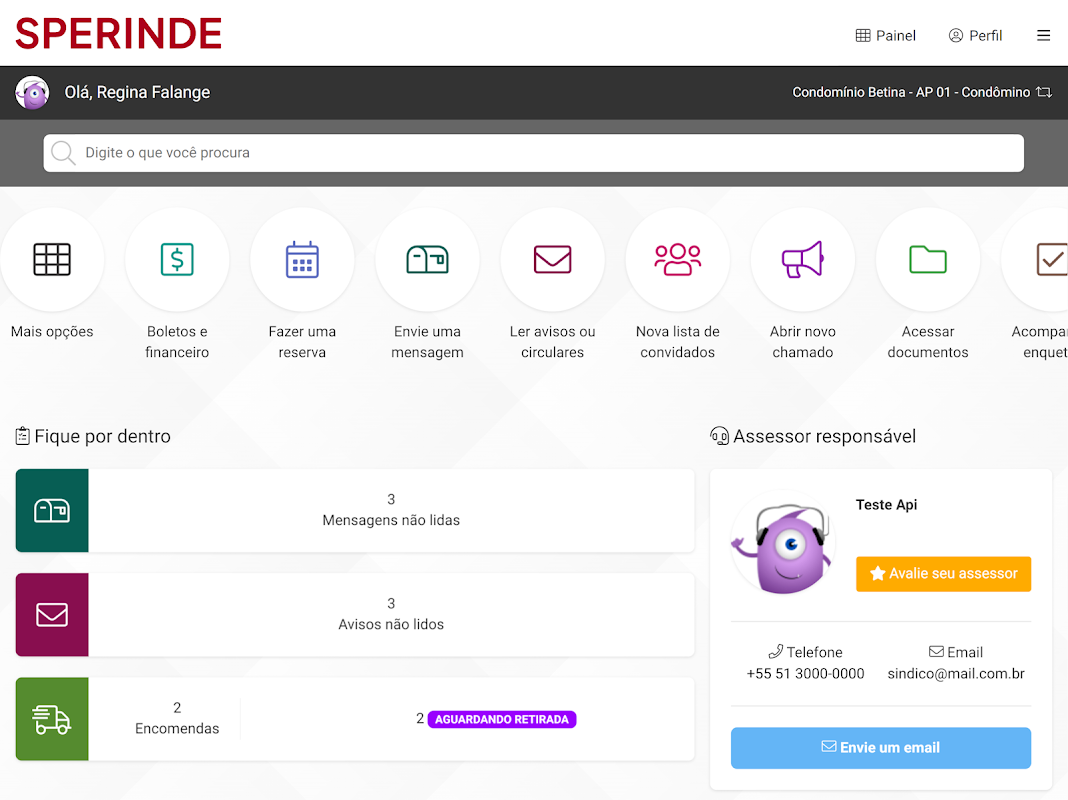
Task: Click the Email label with envelope icon
Action: pos(956,652)
